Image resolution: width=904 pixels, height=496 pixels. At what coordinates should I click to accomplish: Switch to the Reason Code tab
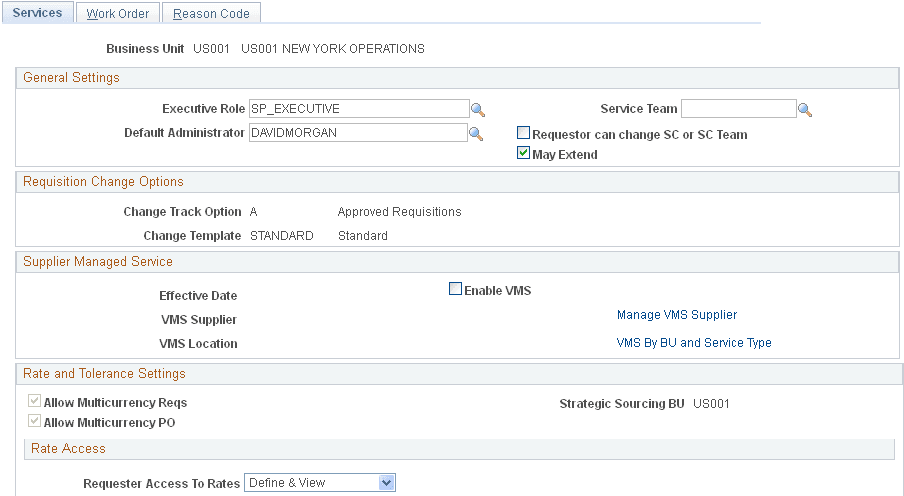click(x=211, y=13)
